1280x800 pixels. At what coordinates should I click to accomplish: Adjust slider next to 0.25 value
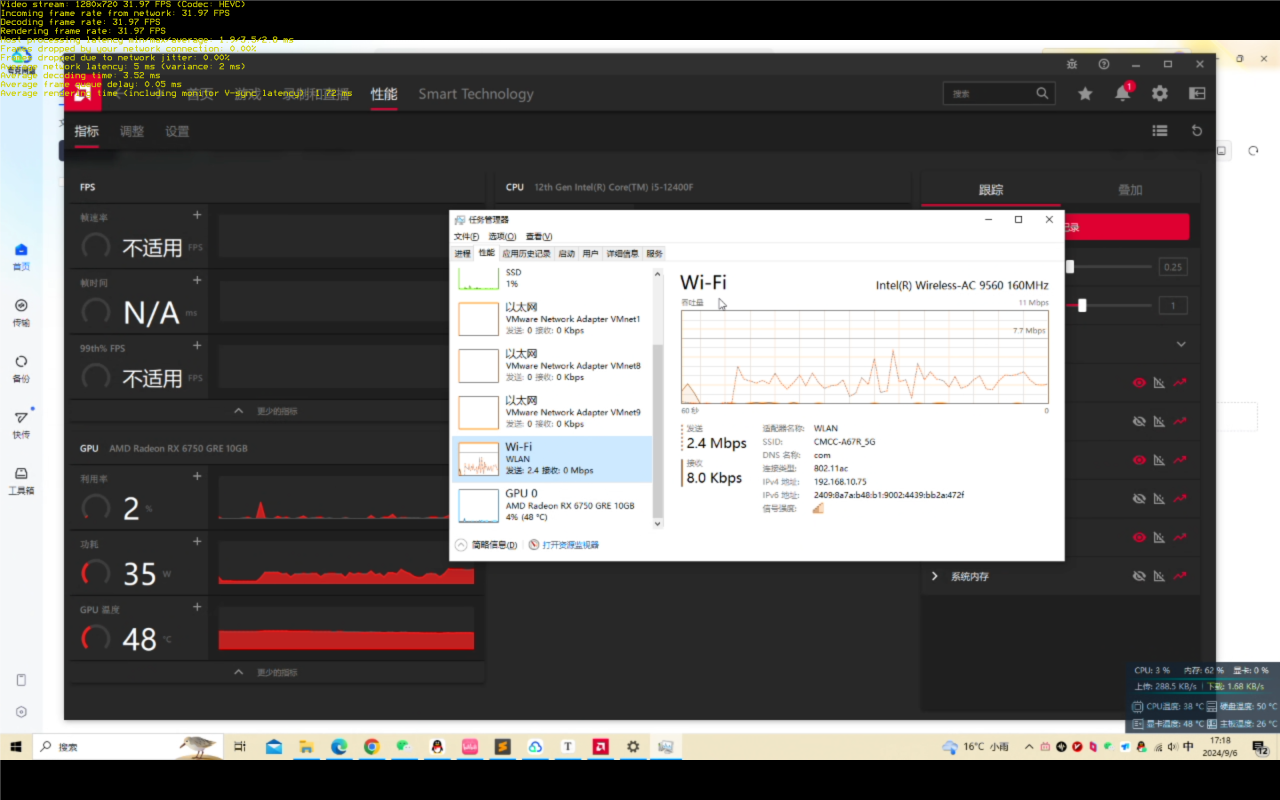coord(1069,266)
